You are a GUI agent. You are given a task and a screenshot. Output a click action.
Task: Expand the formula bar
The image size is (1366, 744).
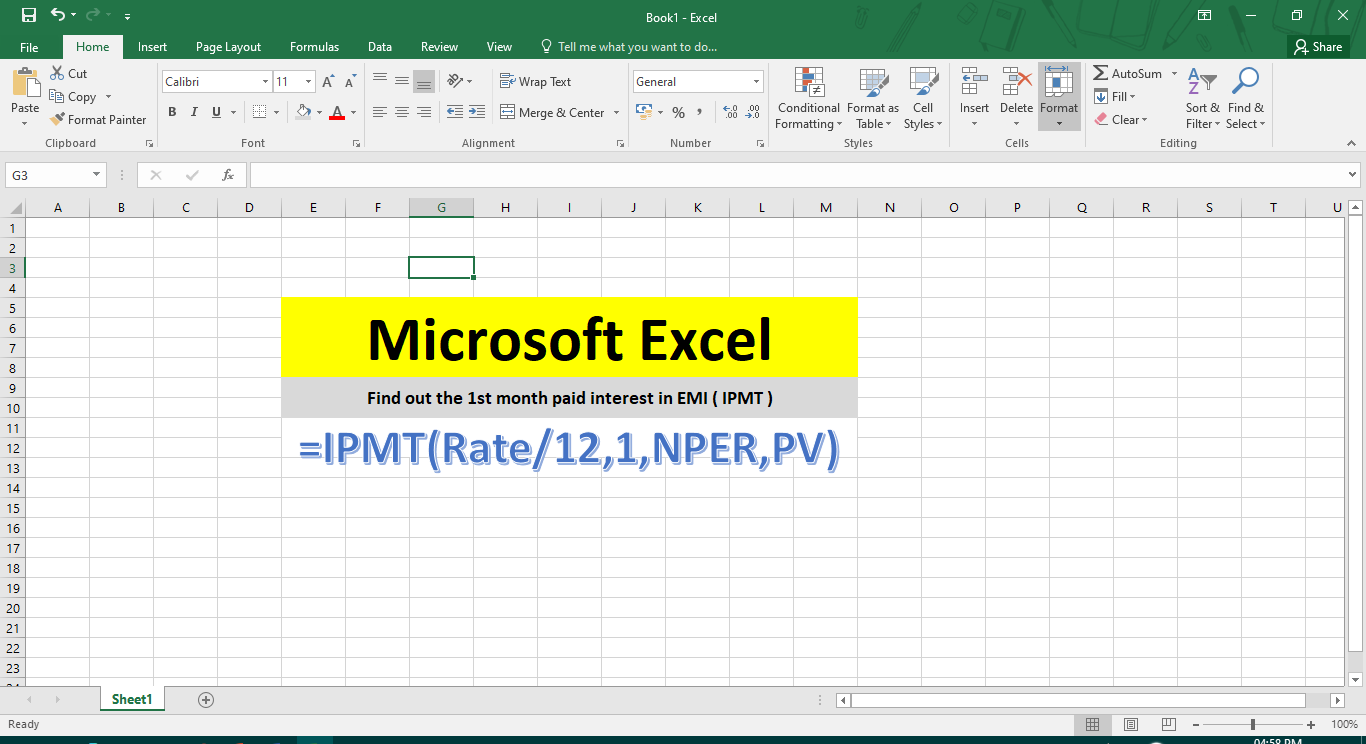click(1353, 175)
